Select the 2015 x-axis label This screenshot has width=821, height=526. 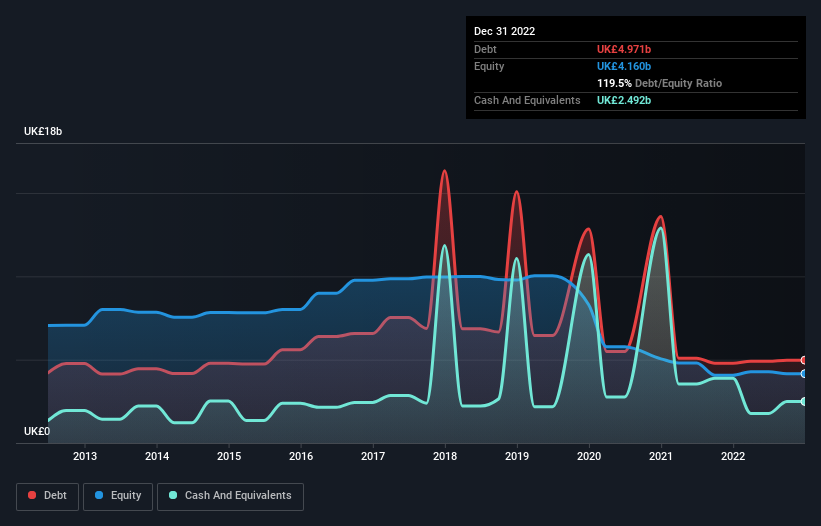[229, 456]
